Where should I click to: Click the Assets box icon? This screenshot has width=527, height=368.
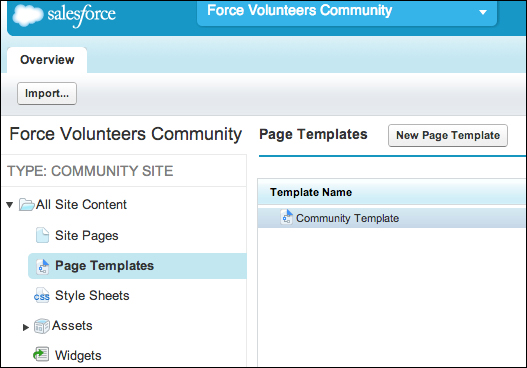point(42,326)
